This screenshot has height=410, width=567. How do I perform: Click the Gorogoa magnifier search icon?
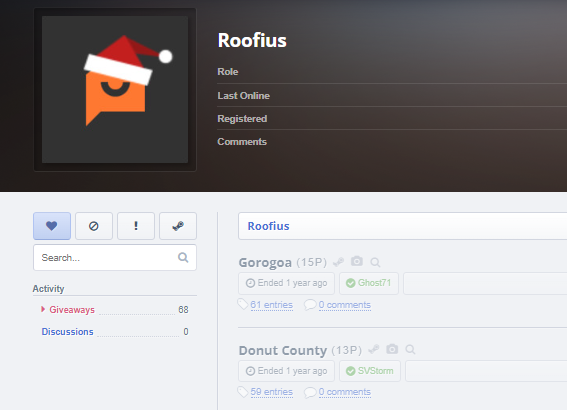[375, 262]
